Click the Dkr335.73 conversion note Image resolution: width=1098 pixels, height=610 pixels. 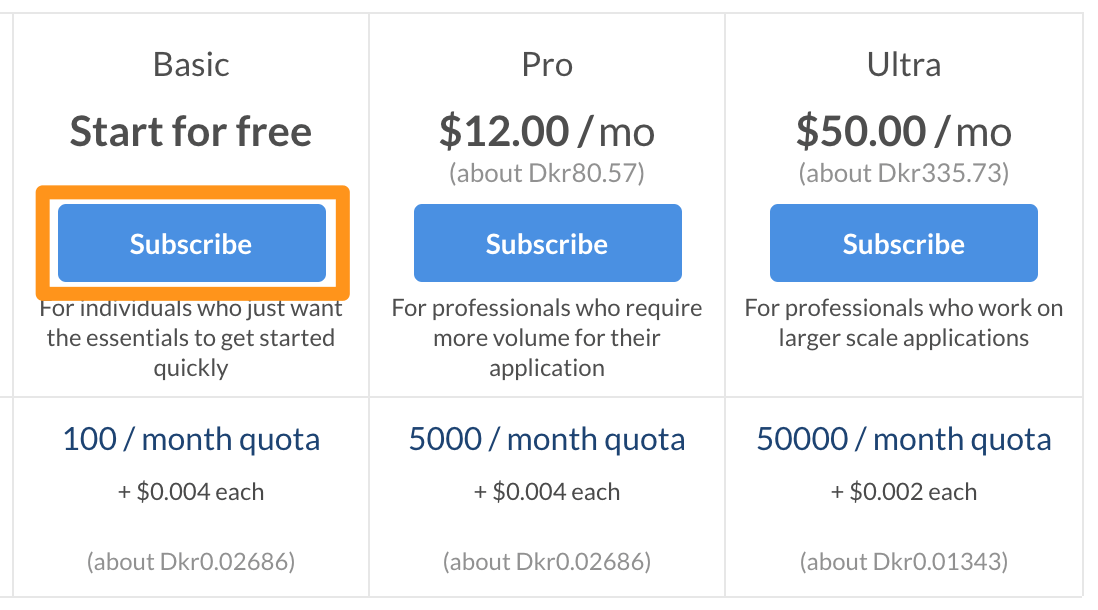(x=903, y=173)
